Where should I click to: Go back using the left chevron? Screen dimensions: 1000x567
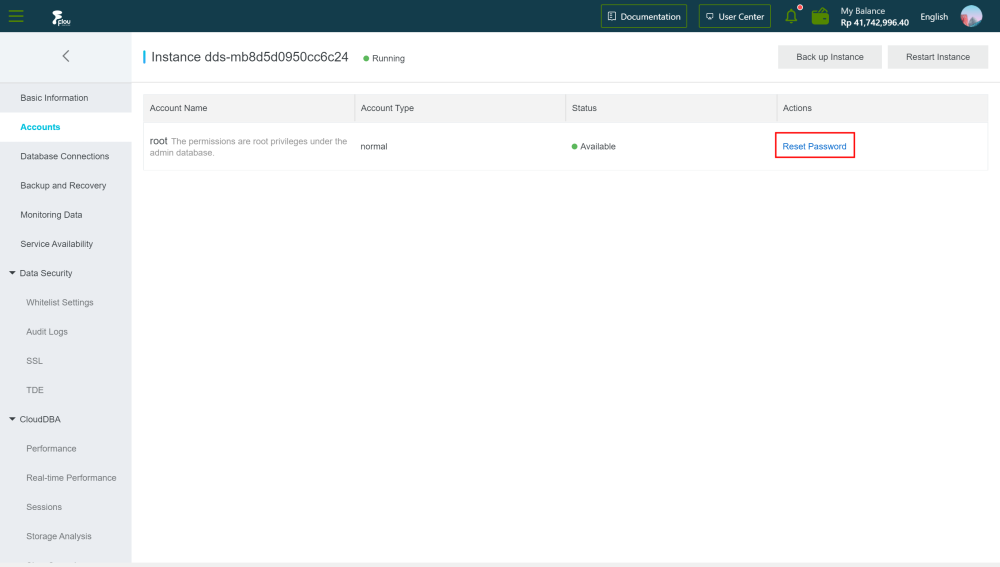point(66,56)
